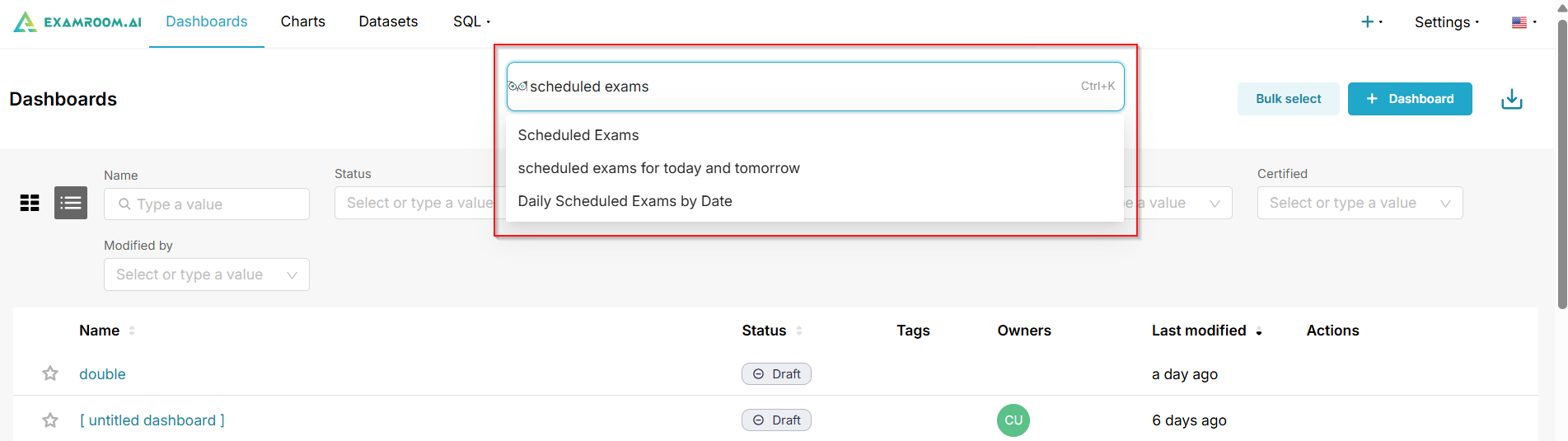This screenshot has width=1568, height=441.
Task: Switch to list view
Action: pos(71,203)
